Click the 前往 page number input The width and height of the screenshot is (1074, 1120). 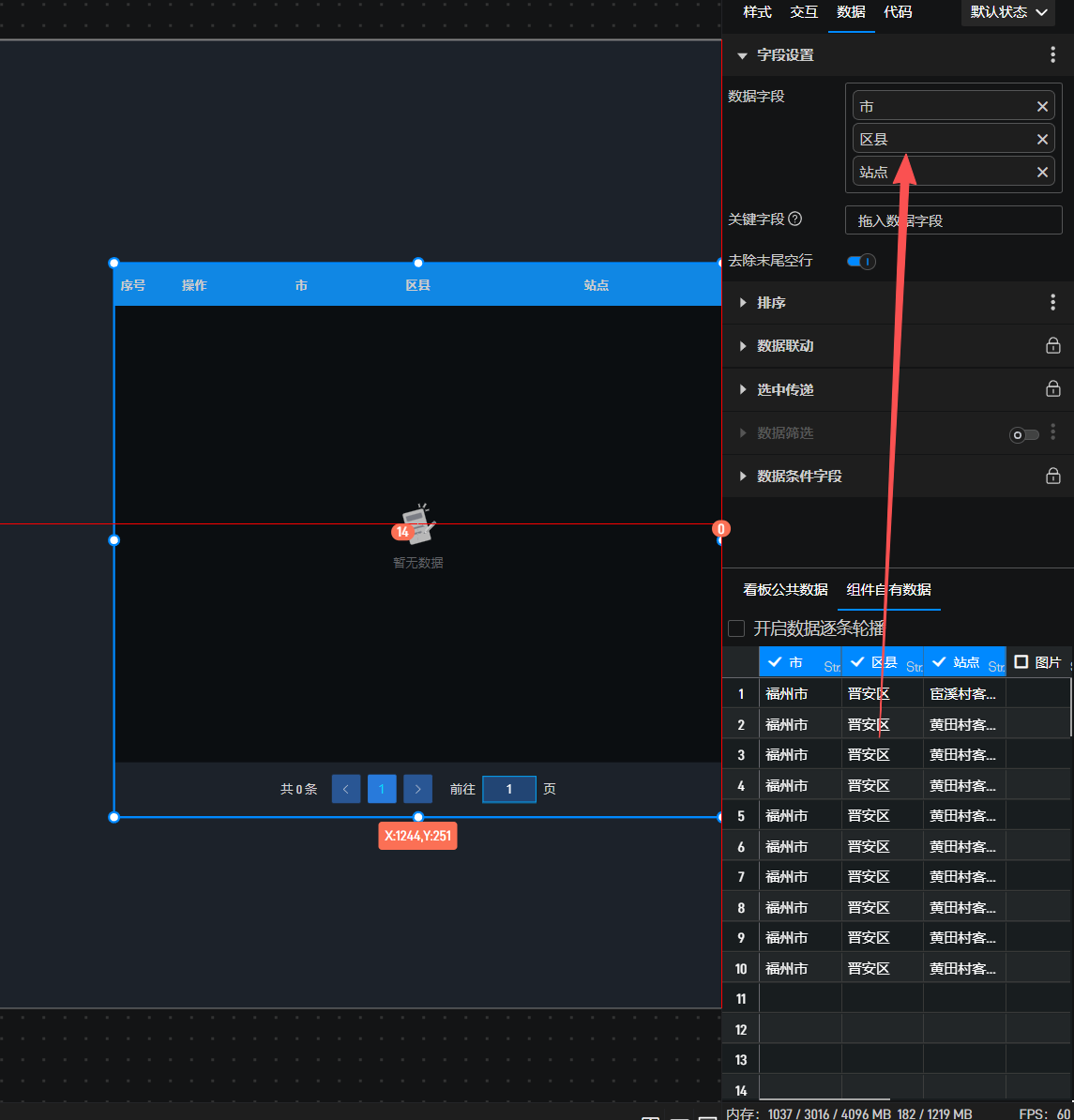(509, 789)
